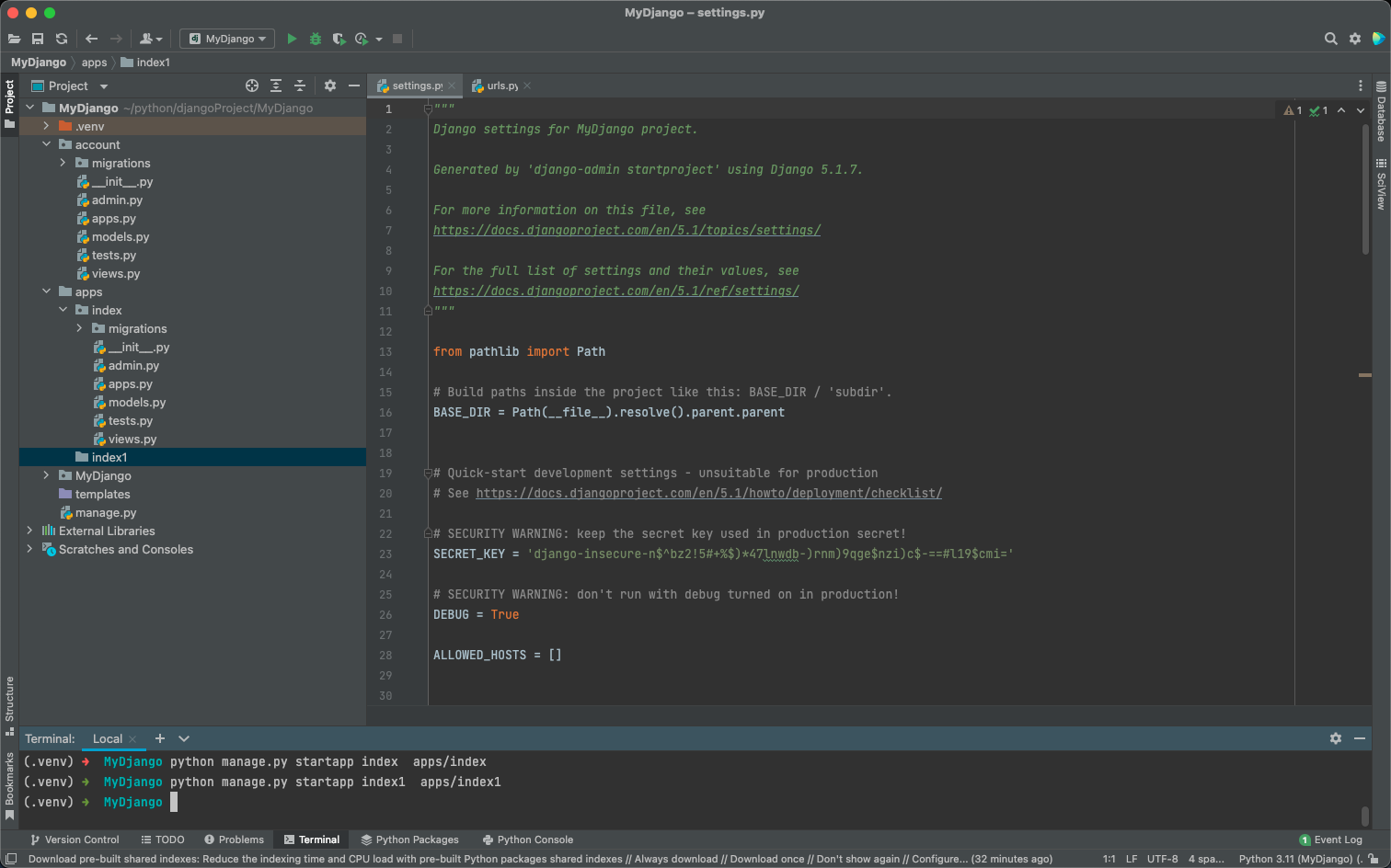Fold the docstring at line 1

tap(428, 108)
